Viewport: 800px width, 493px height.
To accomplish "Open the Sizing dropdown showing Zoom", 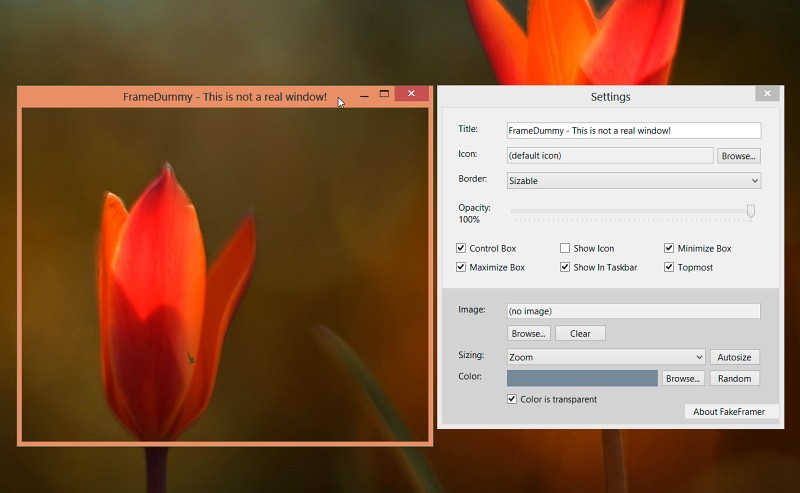I will click(606, 357).
